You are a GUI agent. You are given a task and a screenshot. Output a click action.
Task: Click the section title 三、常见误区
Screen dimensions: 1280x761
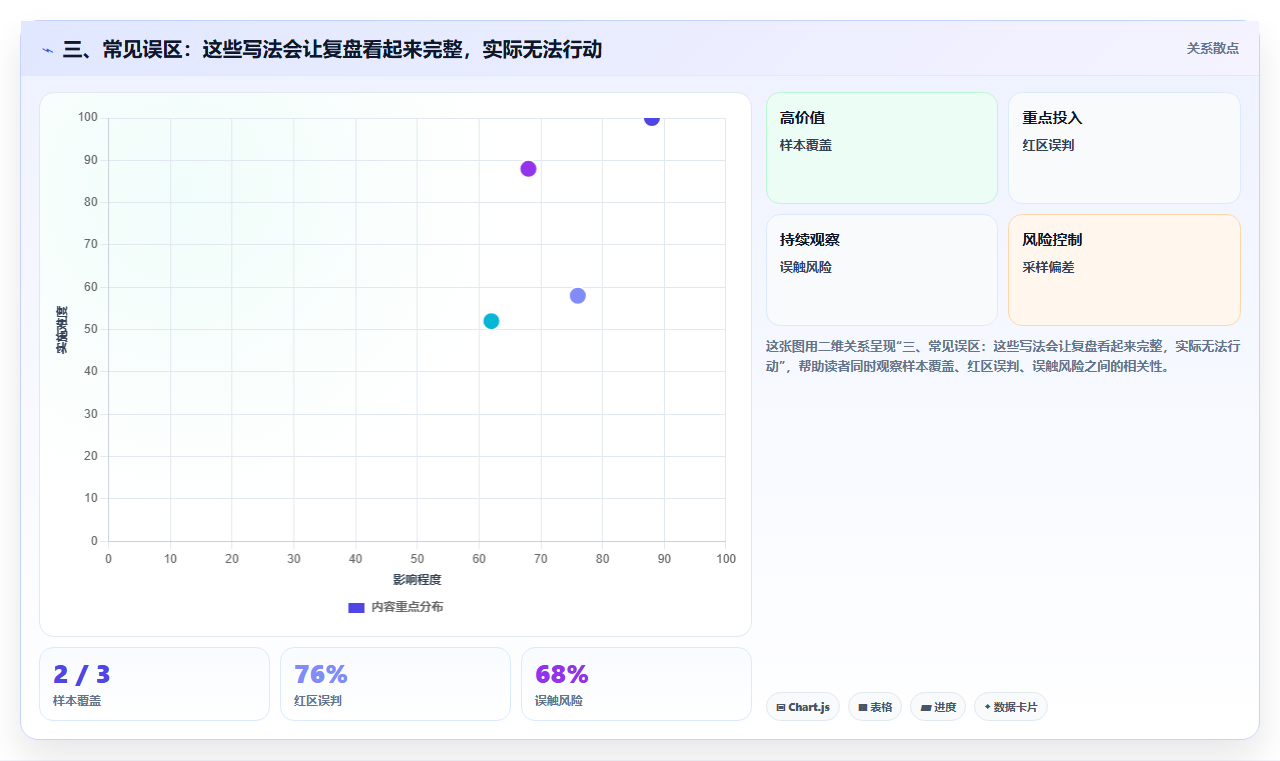pyautogui.click(x=332, y=49)
